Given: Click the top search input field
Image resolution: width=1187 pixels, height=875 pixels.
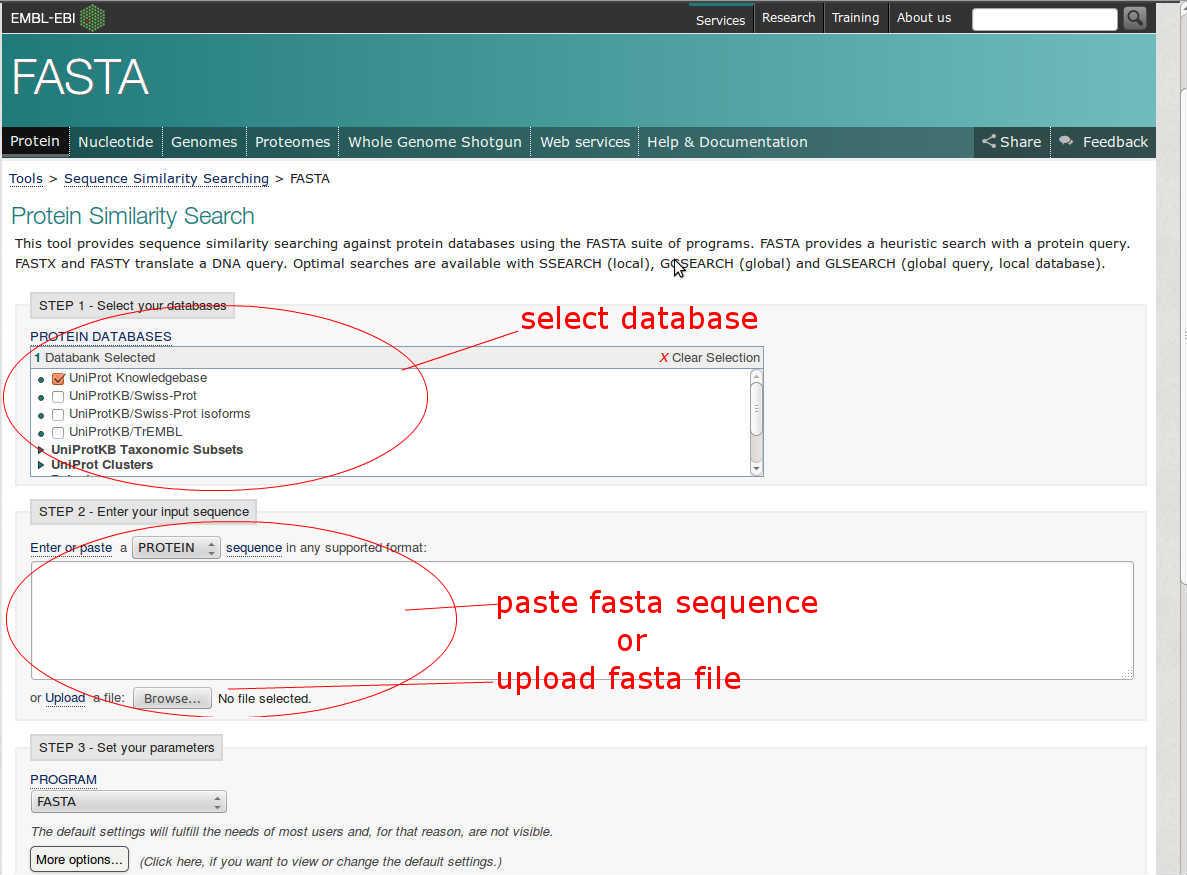Looking at the screenshot, I should 1044,19.
